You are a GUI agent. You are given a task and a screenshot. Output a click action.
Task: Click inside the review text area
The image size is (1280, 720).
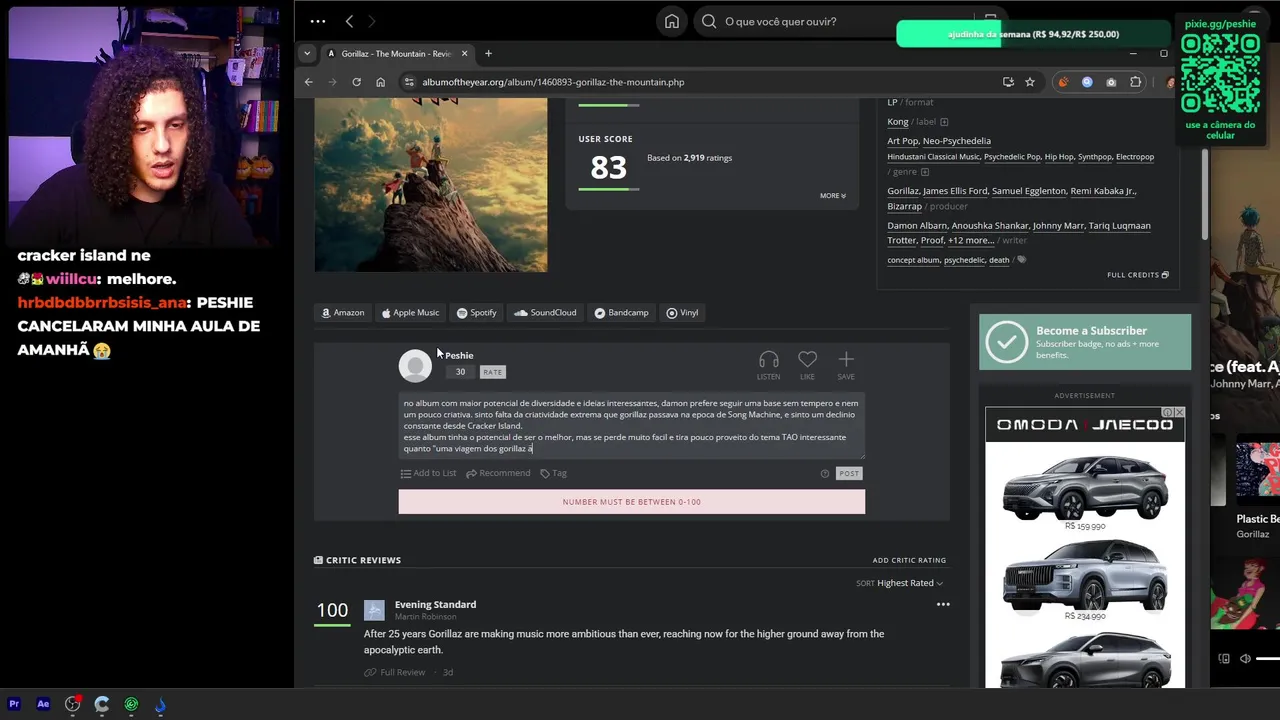coord(631,426)
